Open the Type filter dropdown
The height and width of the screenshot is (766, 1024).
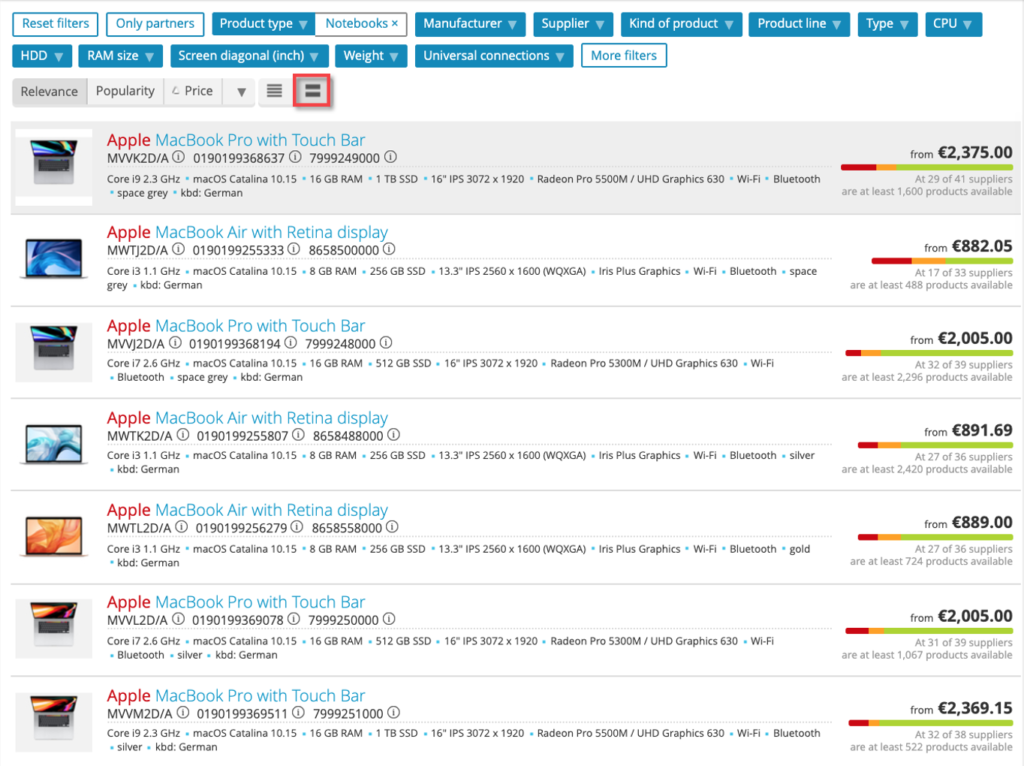click(887, 24)
